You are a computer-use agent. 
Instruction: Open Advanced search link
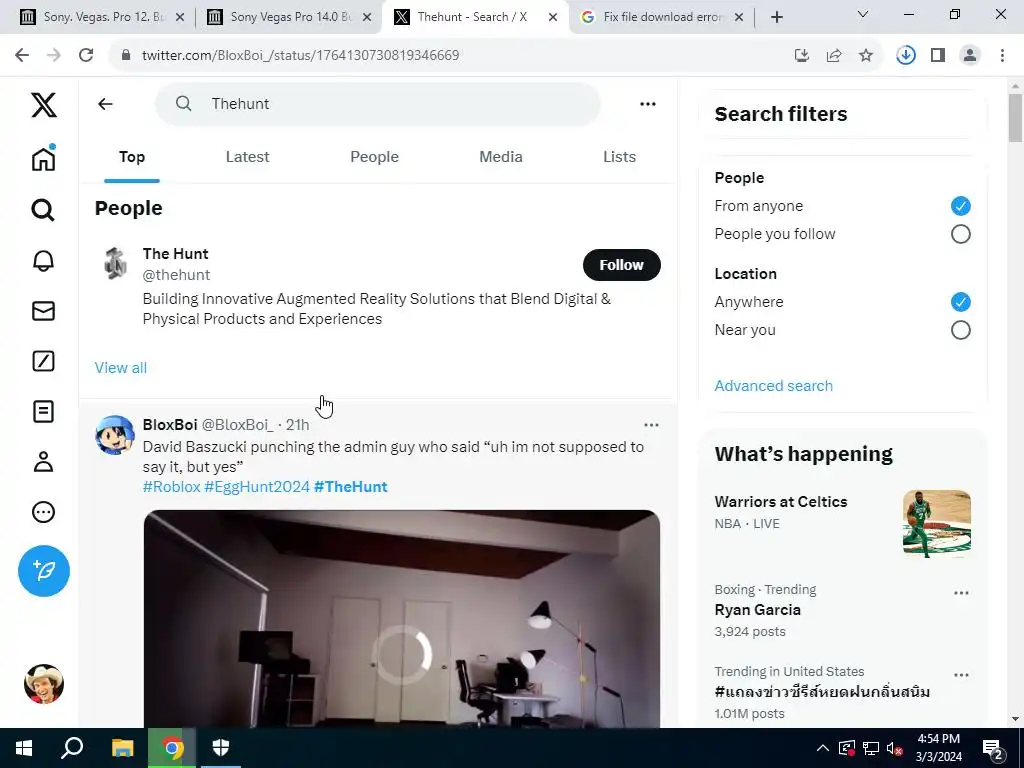tap(773, 386)
